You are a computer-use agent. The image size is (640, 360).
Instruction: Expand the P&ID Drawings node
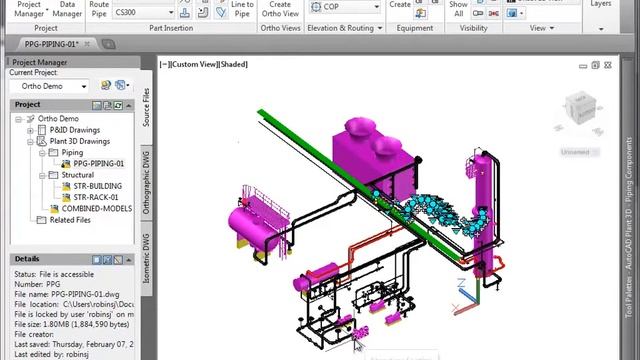(30, 131)
